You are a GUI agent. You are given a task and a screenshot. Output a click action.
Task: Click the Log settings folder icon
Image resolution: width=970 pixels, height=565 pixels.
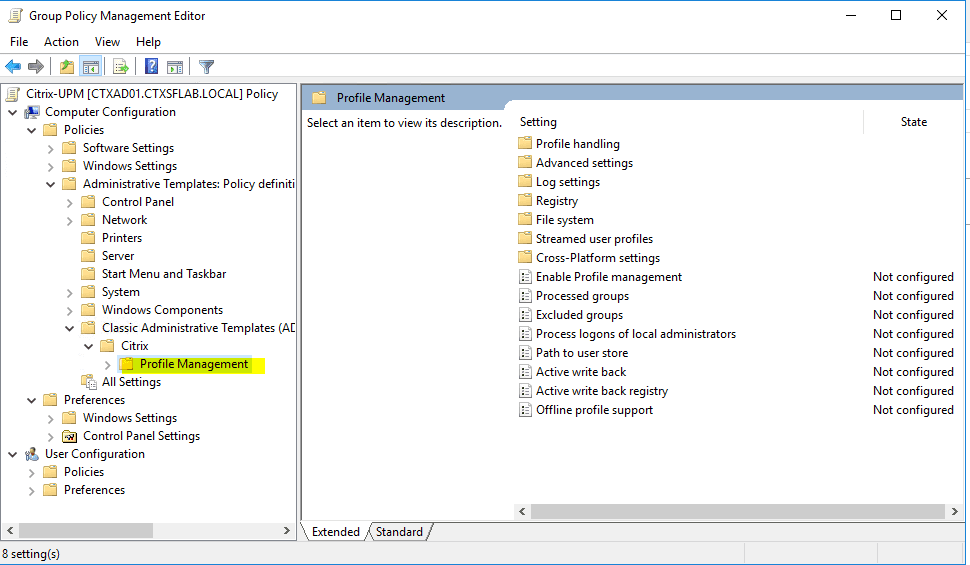click(525, 181)
